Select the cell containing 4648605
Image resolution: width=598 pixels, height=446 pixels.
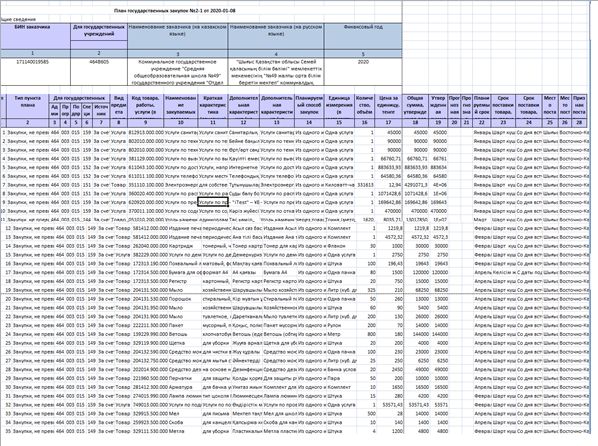click(x=99, y=71)
